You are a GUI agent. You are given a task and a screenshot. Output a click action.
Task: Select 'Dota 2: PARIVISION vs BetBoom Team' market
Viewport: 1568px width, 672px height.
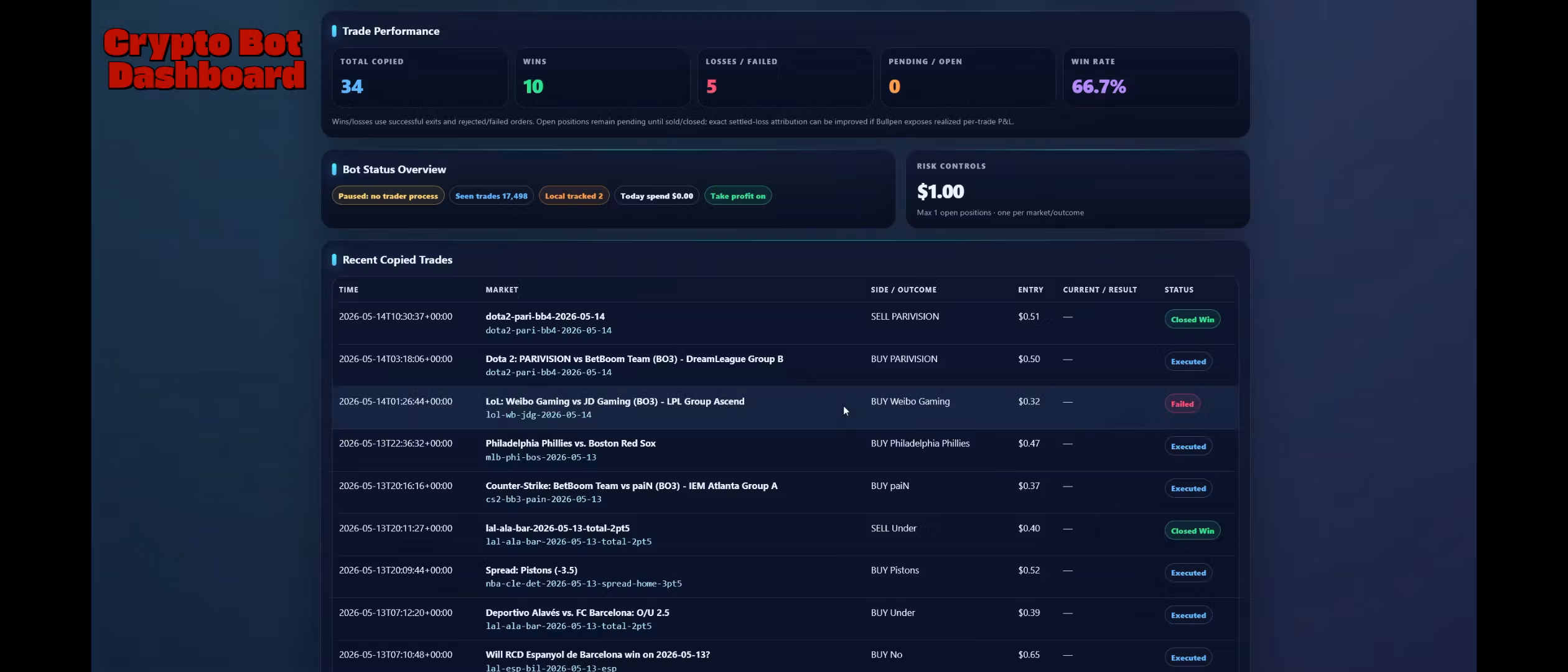[634, 359]
